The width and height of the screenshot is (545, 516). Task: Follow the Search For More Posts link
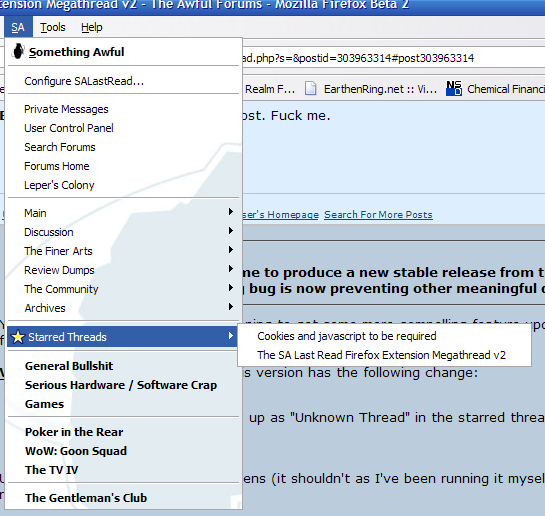coord(378,215)
